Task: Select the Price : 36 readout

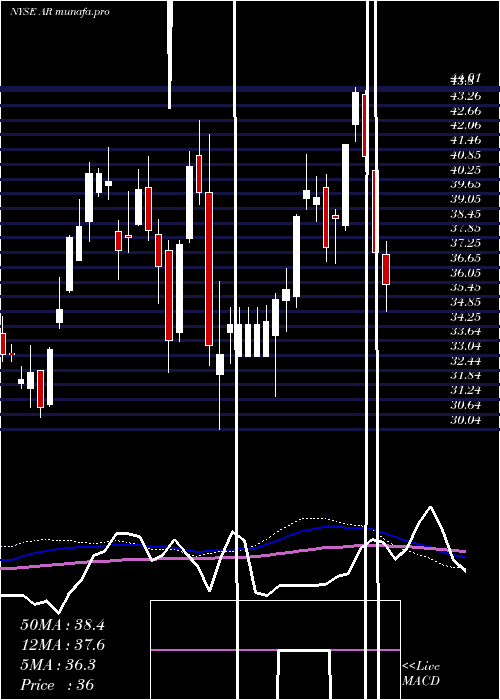Action: (57, 685)
